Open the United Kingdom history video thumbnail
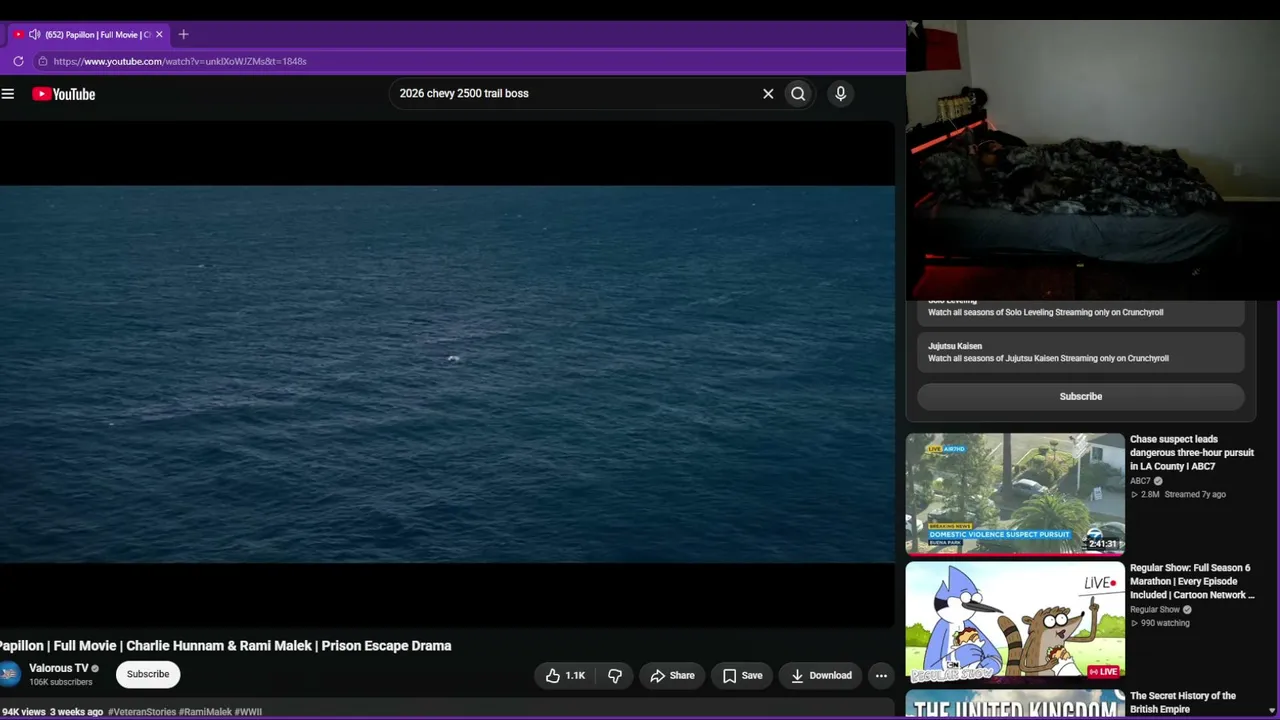Viewport: 1280px width, 720px height. [1015, 704]
